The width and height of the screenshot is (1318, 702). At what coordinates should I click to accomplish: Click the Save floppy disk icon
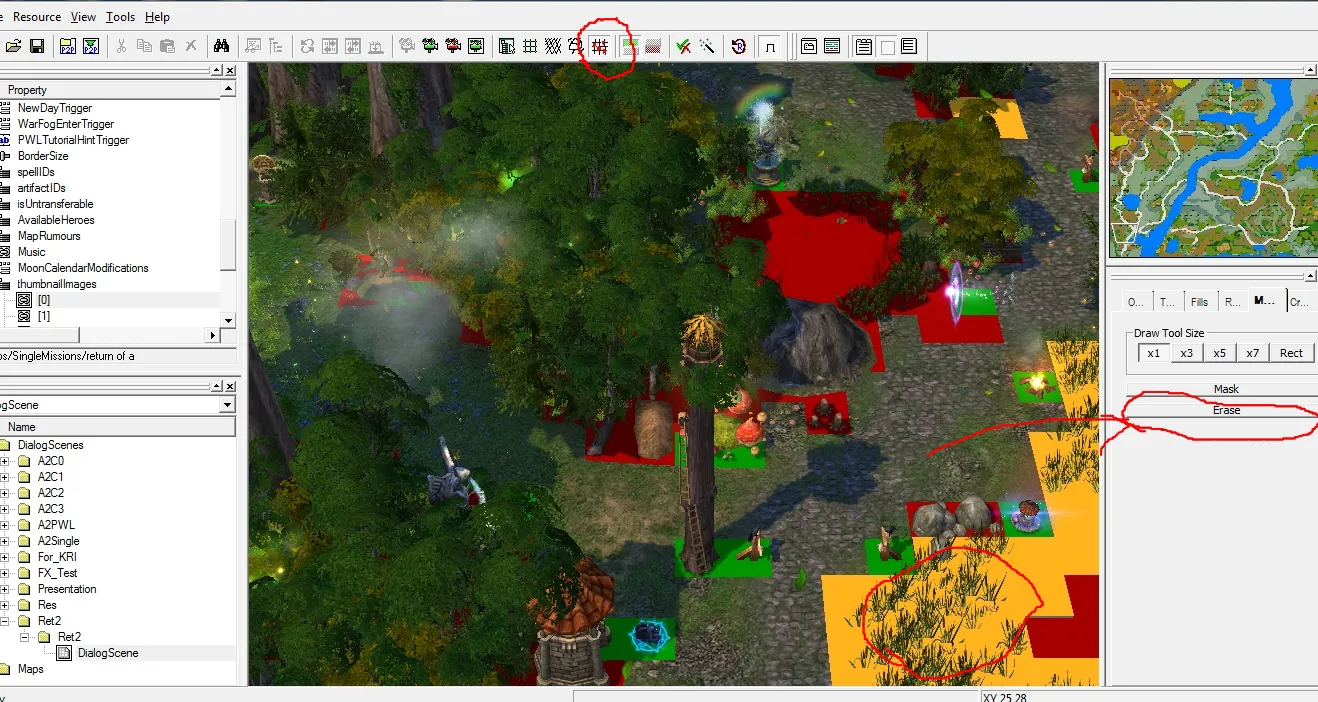pos(37,46)
